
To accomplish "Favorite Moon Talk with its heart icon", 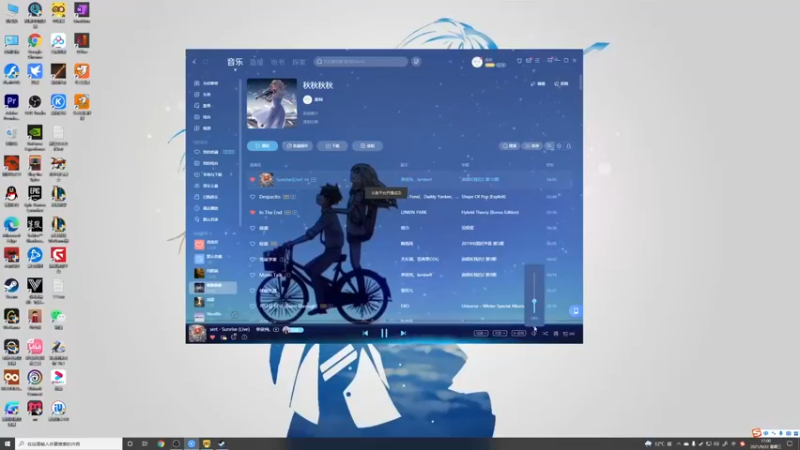I will tap(253, 275).
